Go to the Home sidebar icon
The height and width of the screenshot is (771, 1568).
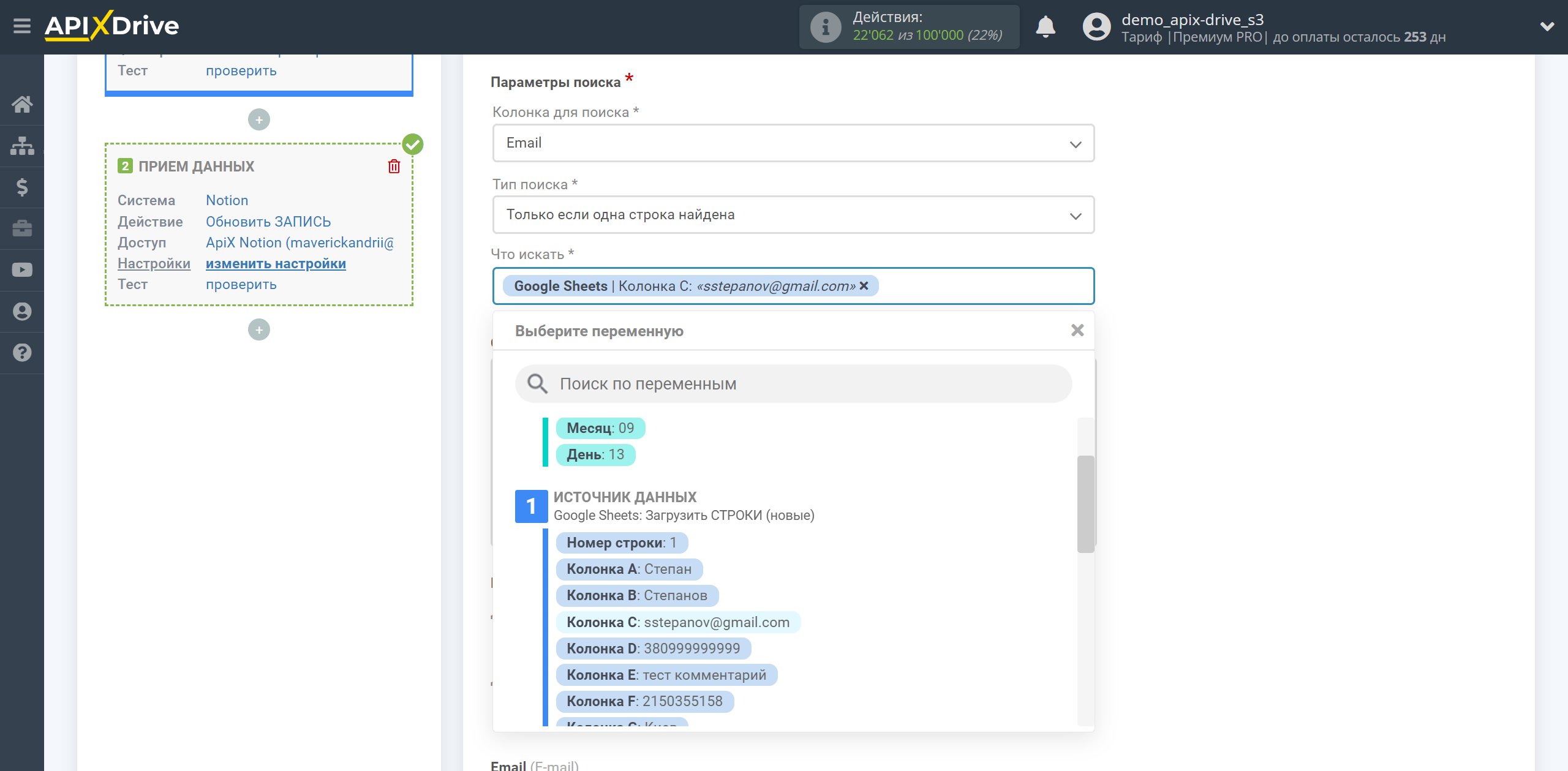tap(22, 104)
